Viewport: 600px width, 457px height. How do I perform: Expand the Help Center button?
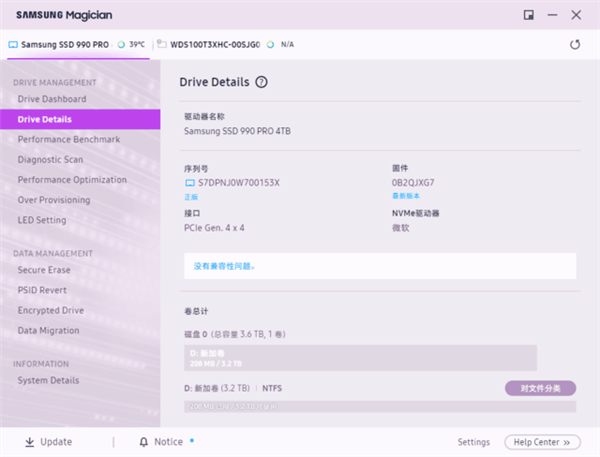point(542,442)
